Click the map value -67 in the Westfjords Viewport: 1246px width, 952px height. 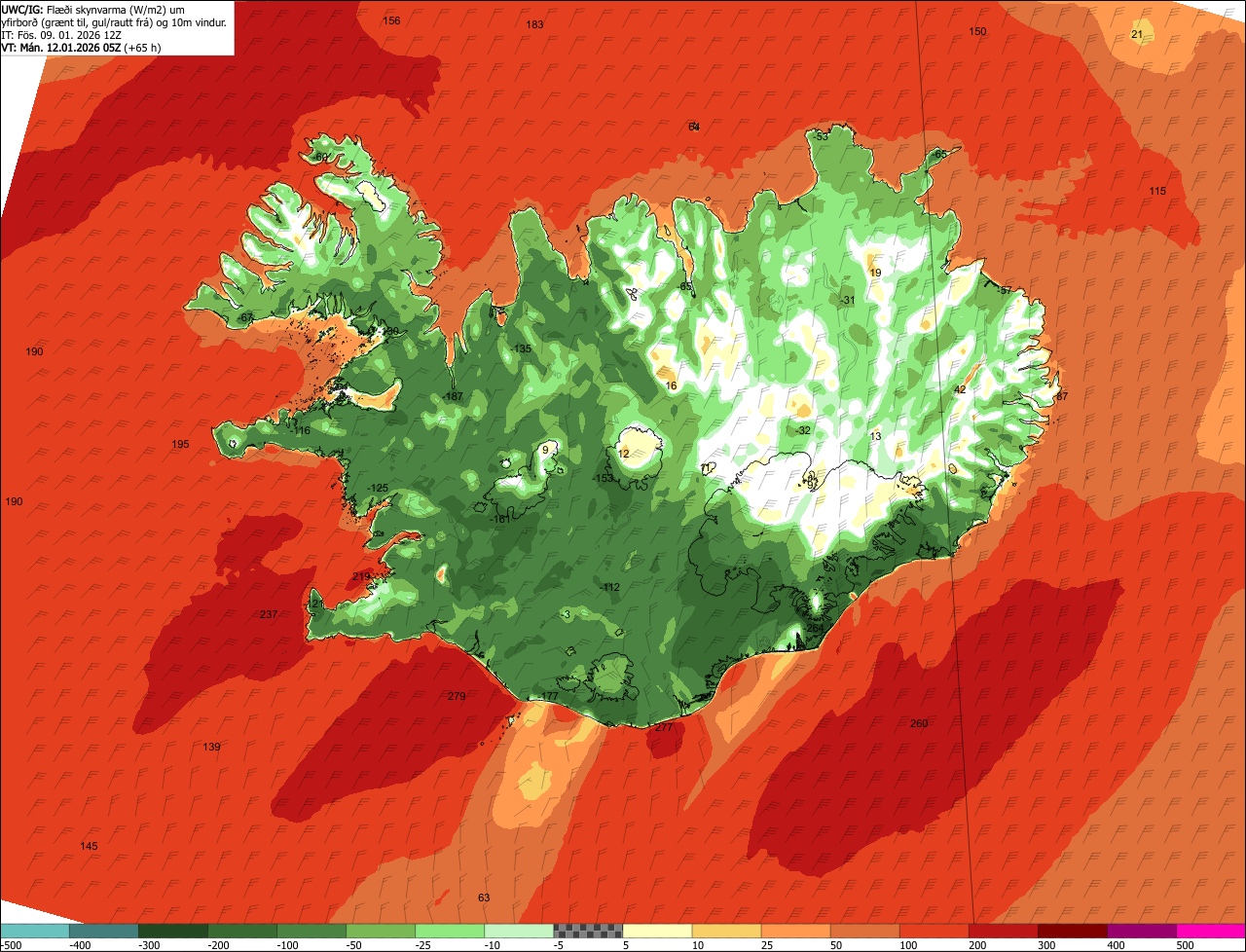(x=245, y=317)
